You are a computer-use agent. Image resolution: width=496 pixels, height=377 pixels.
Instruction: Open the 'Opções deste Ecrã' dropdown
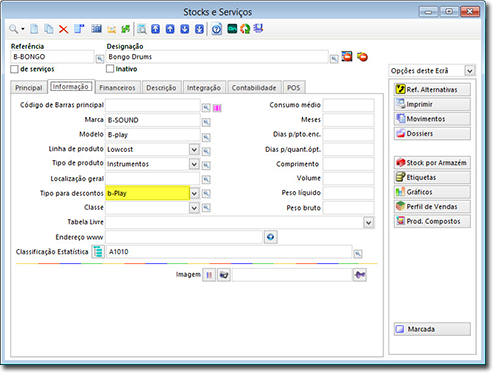point(470,71)
